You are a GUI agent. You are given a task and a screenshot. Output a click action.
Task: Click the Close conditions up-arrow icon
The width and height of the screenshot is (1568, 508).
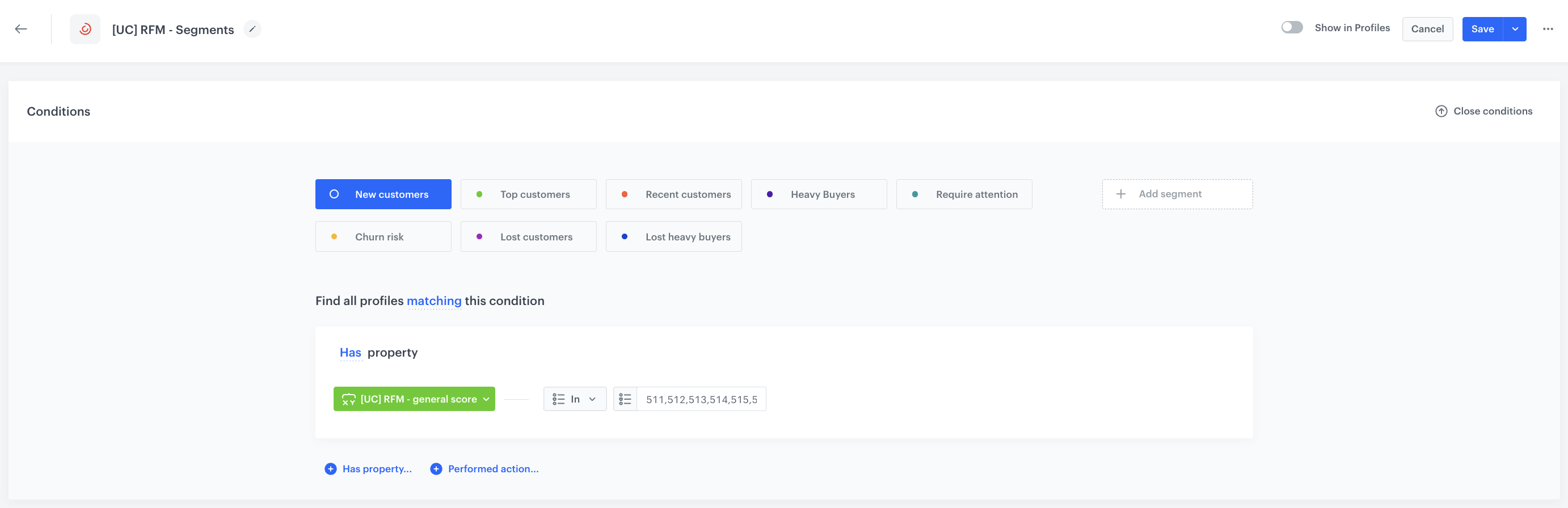coord(1441,111)
